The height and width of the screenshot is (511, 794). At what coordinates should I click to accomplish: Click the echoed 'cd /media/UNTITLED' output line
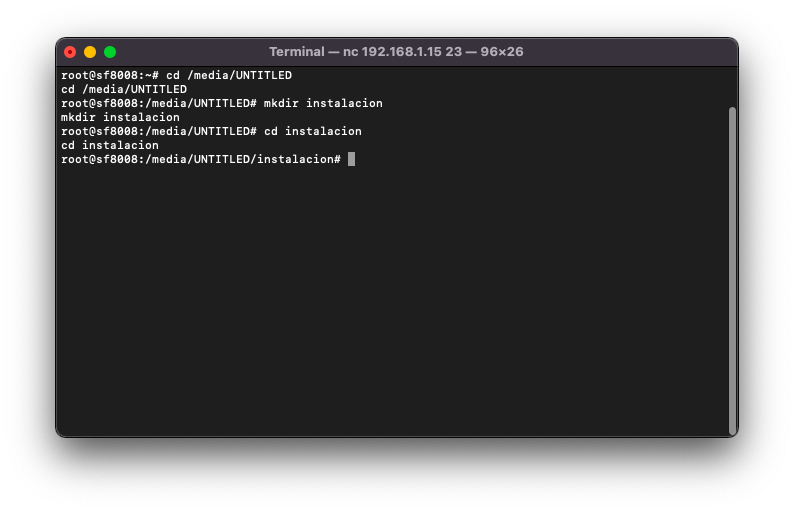point(124,89)
